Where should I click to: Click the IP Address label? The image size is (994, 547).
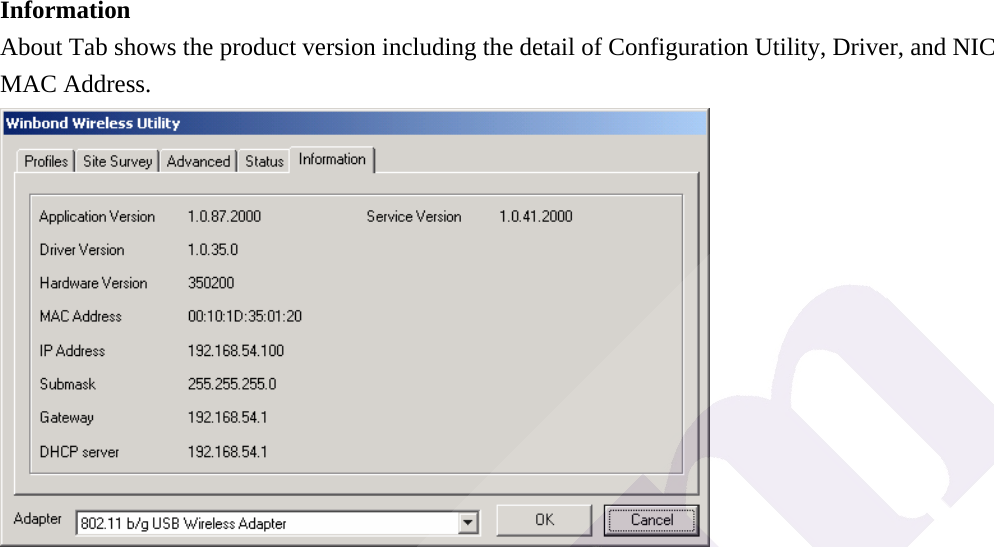tap(72, 351)
